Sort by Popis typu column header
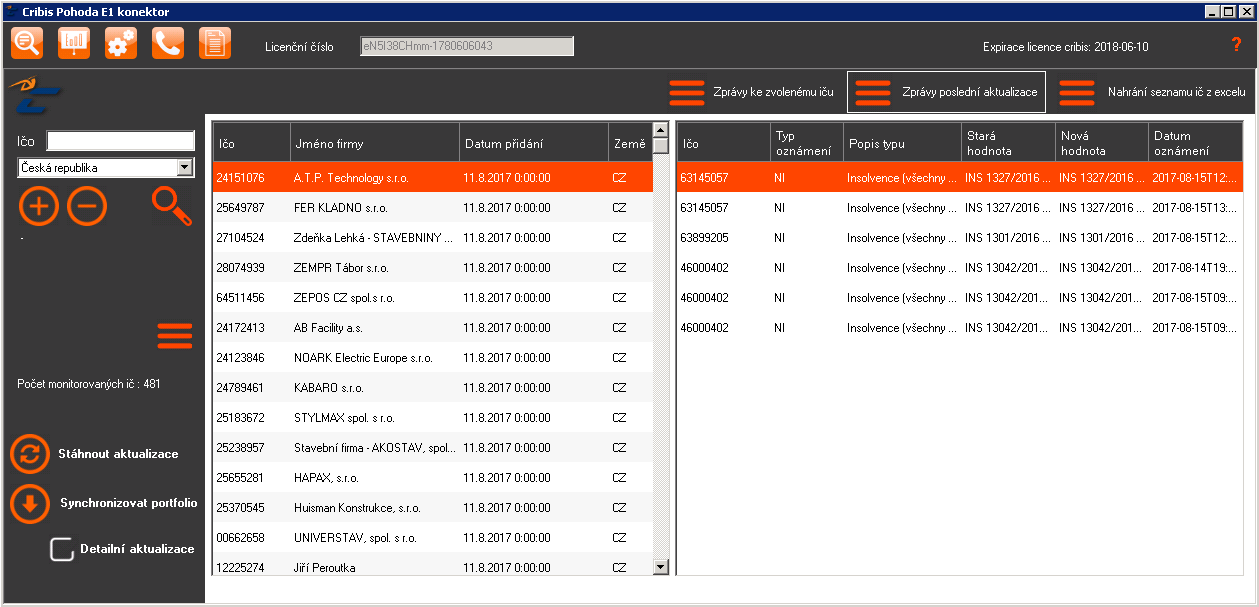This screenshot has width=1259, height=607. 902,143
